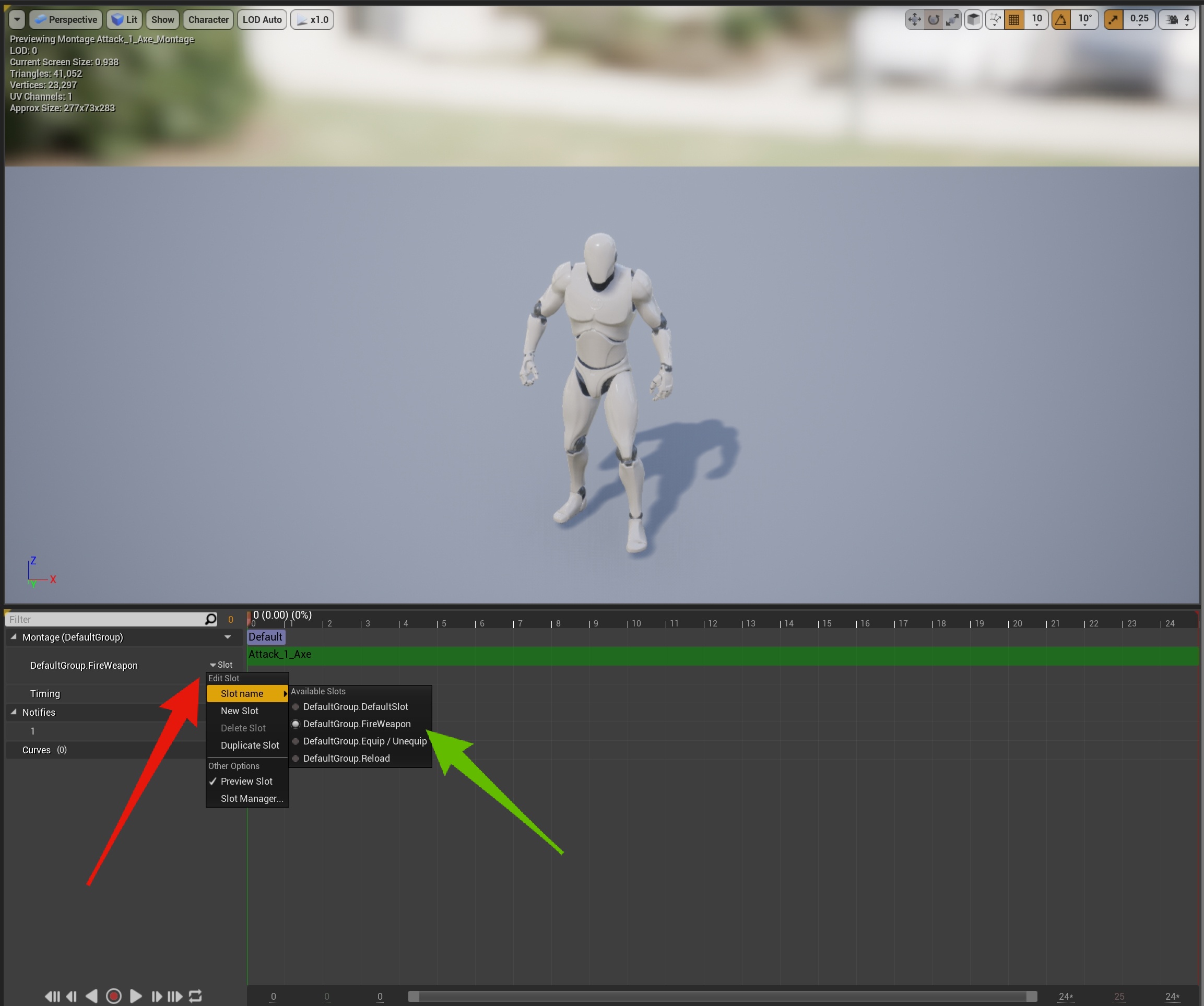This screenshot has width=1204, height=1006.
Task: Click the Character viewport button
Action: coord(208,19)
